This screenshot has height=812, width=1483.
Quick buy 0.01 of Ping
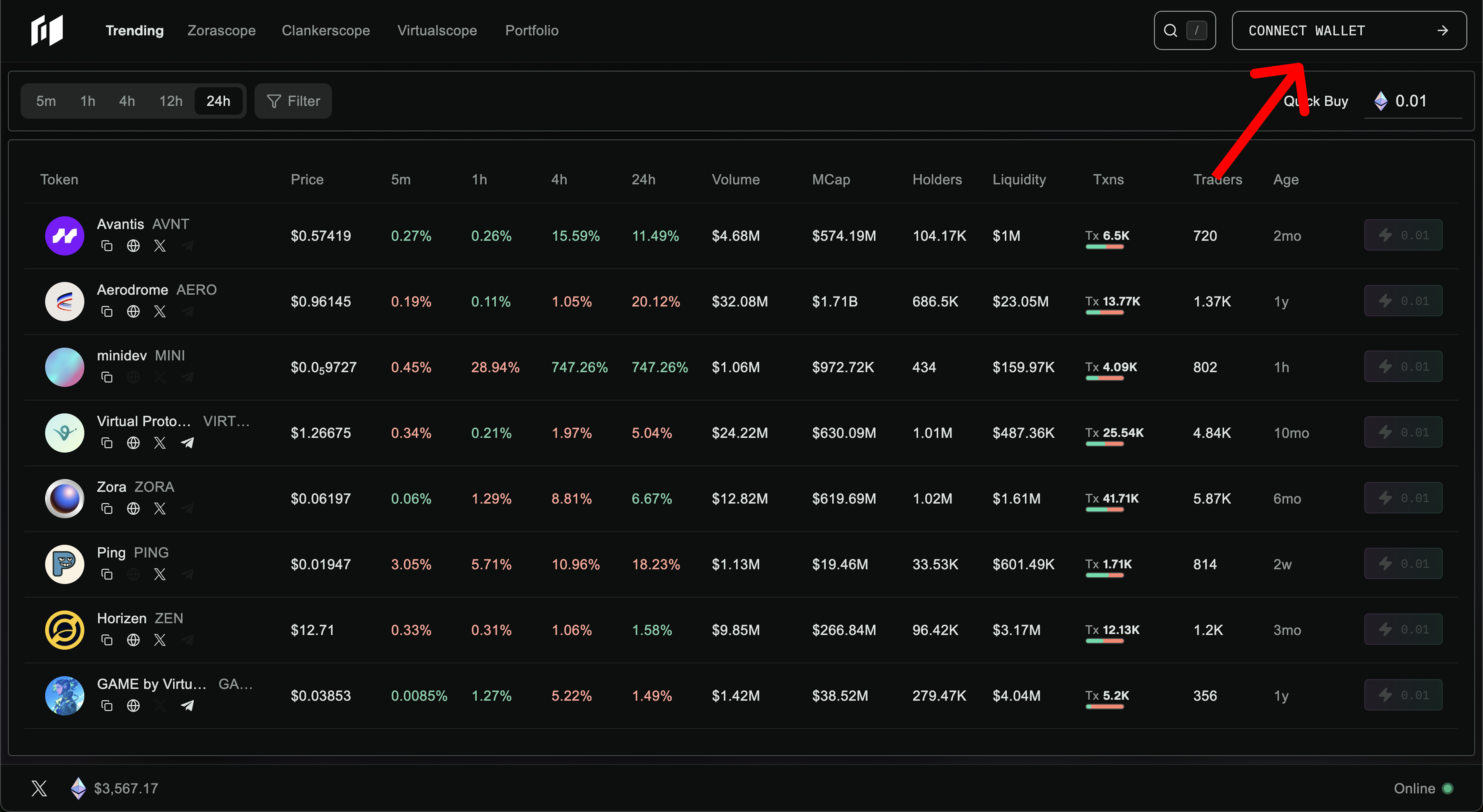[x=1403, y=564]
